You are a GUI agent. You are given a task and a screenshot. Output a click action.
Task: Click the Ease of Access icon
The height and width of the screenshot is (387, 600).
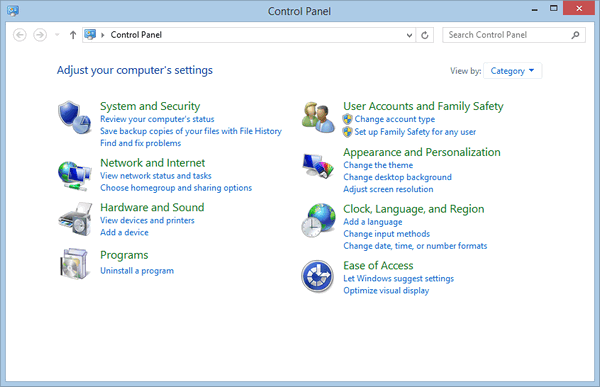317,276
